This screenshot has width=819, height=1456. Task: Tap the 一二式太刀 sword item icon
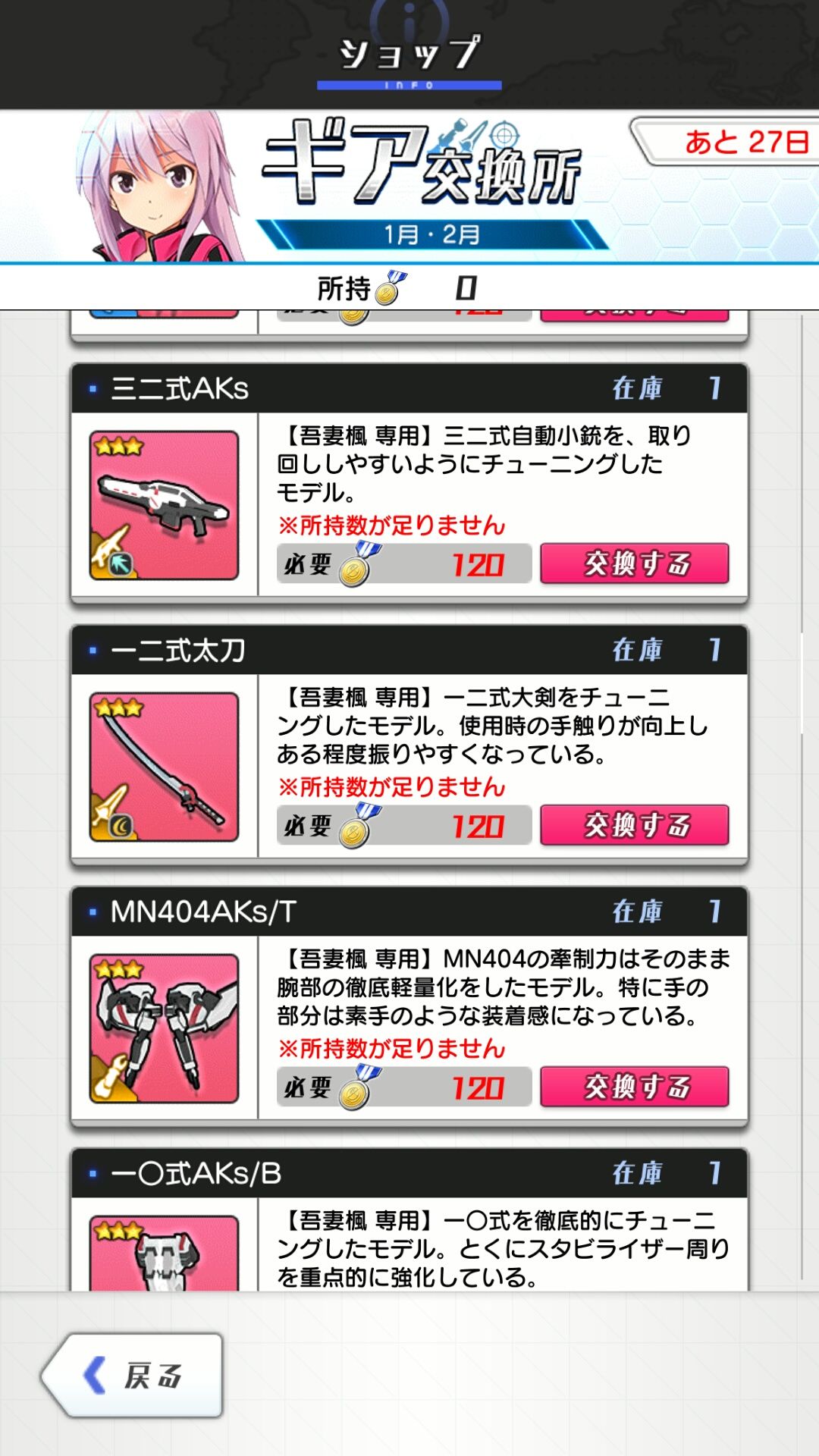point(164,767)
